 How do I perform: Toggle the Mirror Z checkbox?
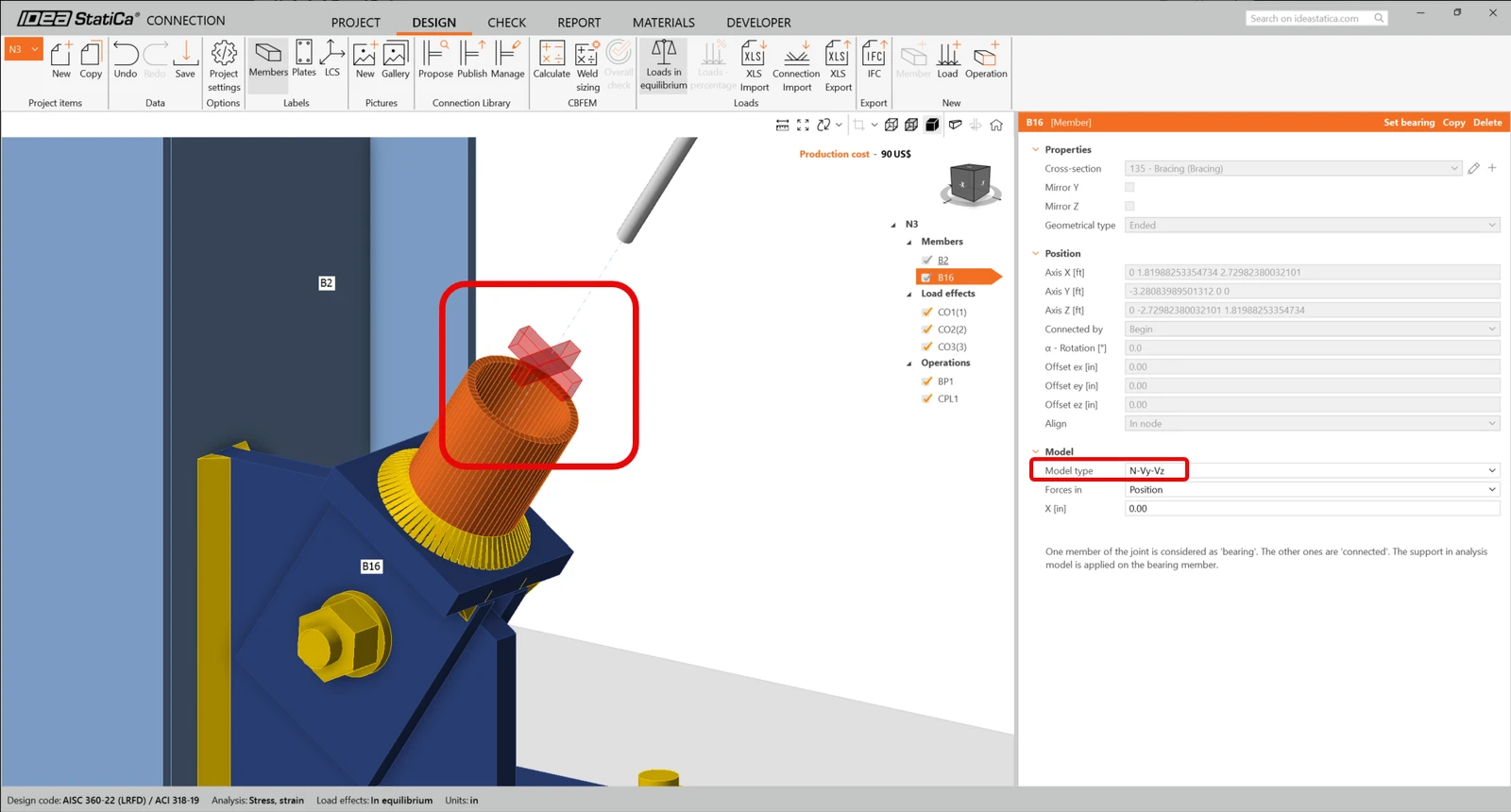point(1129,206)
